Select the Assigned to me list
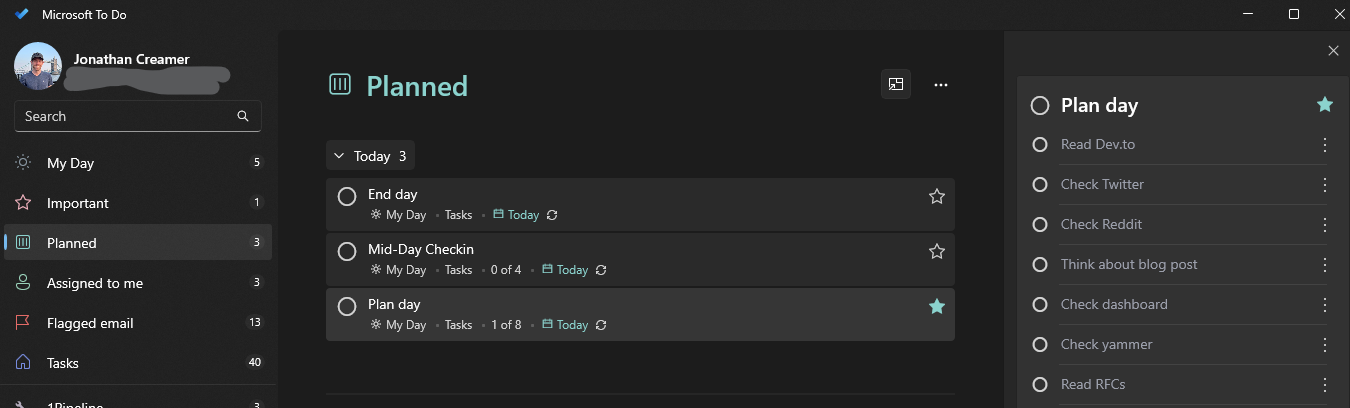Viewport: 1350px width, 408px height. (95, 283)
